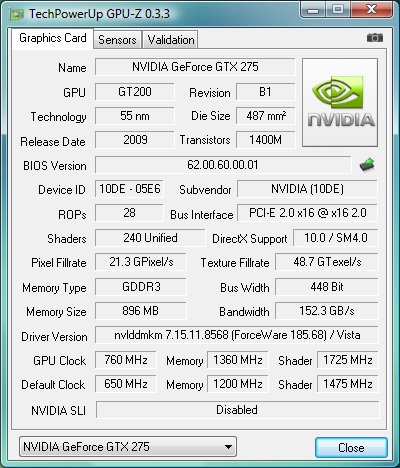Click the Driver Version field
Screen dimensions: 400x468
[237, 335]
